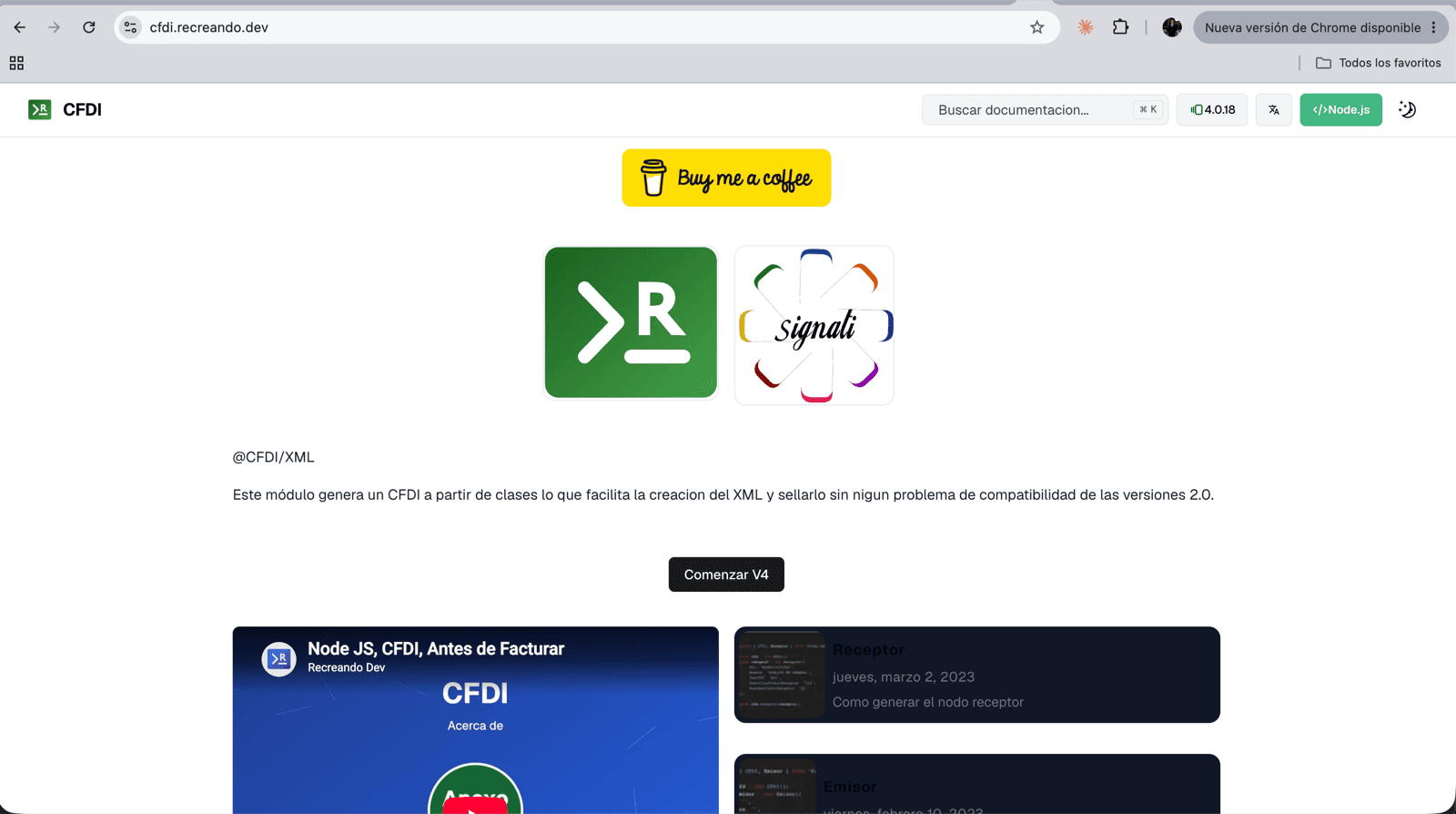Open the Node.js platform selector
Viewport: 1456px width, 814px height.
(1340, 109)
